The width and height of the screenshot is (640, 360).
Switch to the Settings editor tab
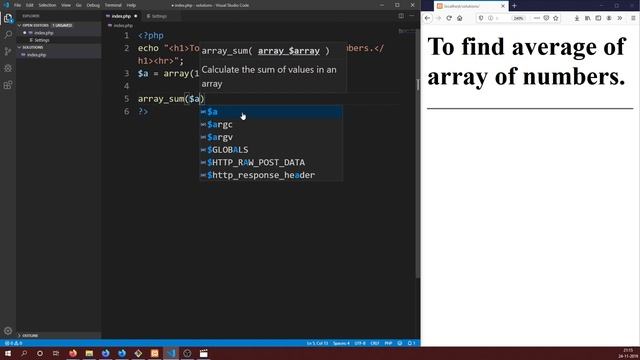[x=159, y=16]
